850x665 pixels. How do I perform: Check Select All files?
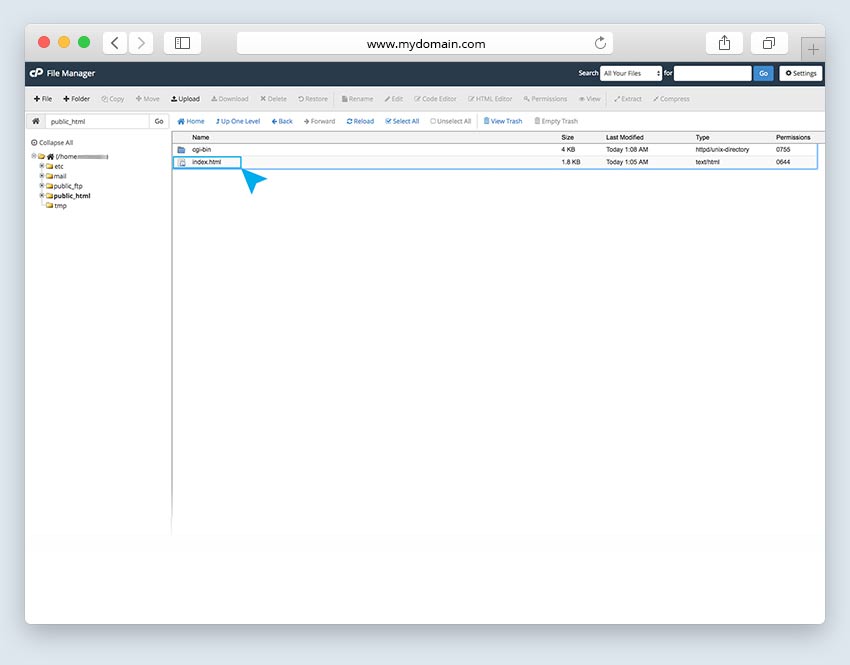(x=402, y=121)
